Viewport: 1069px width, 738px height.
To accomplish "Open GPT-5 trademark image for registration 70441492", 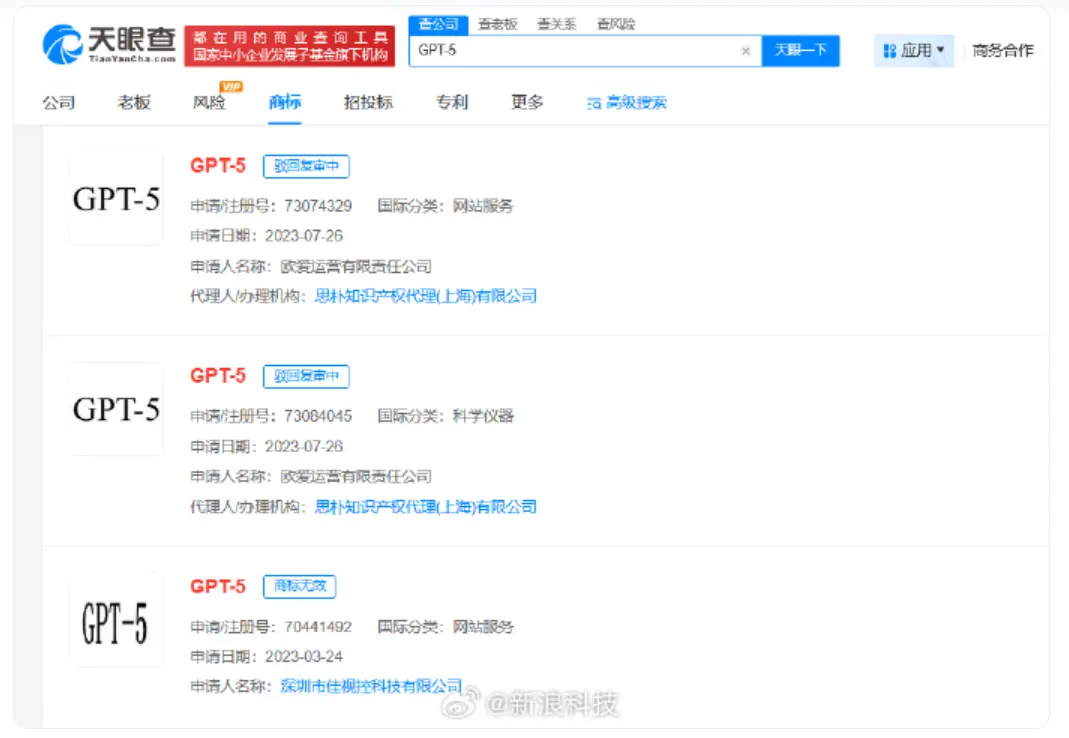I will pyautogui.click(x=116, y=620).
